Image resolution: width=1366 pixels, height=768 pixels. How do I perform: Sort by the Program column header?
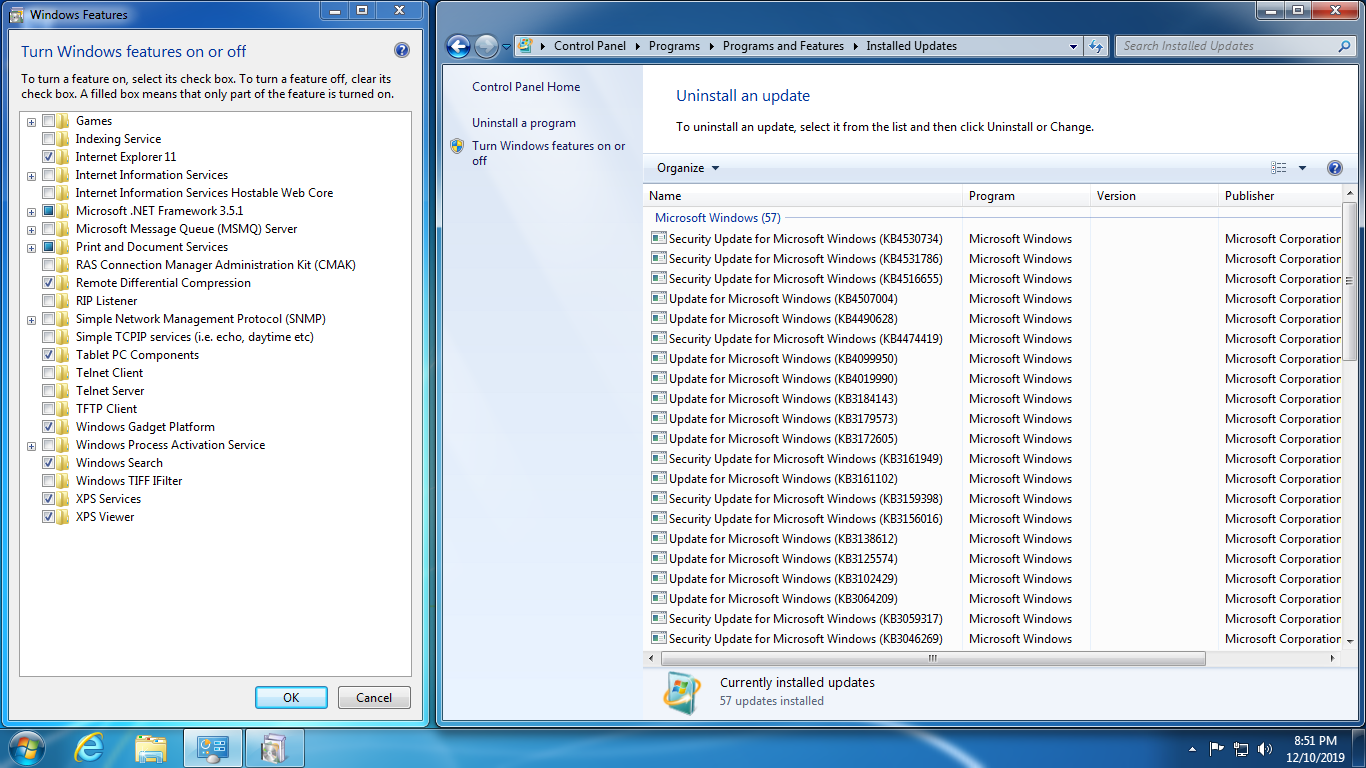[1026, 196]
